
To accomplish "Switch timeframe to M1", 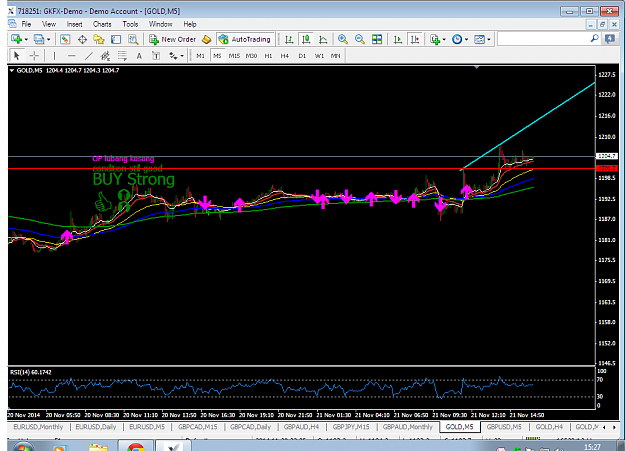I will 200,56.
